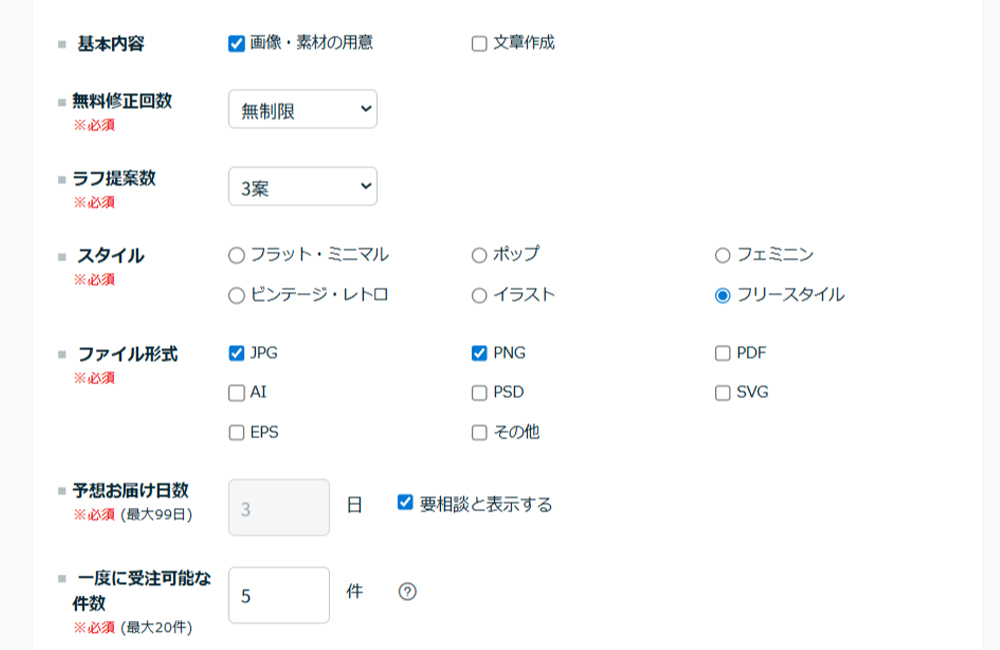The image size is (1000, 650).
Task: Enable the 文章作成 checkbox
Action: click(x=479, y=43)
